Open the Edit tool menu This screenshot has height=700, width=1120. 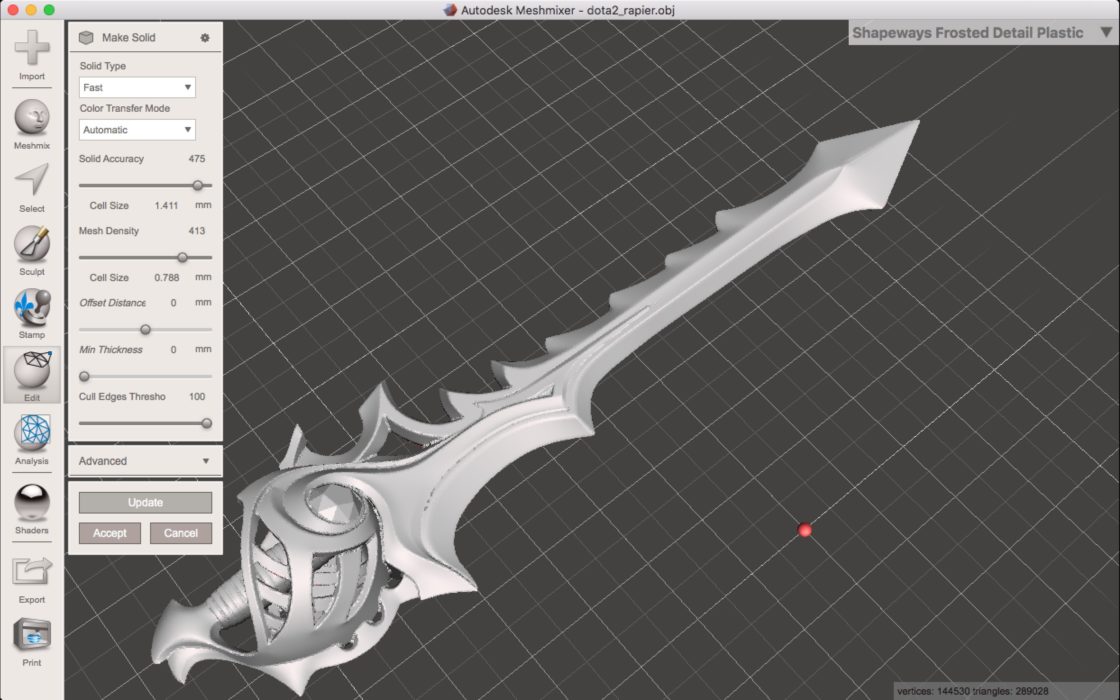(x=32, y=372)
